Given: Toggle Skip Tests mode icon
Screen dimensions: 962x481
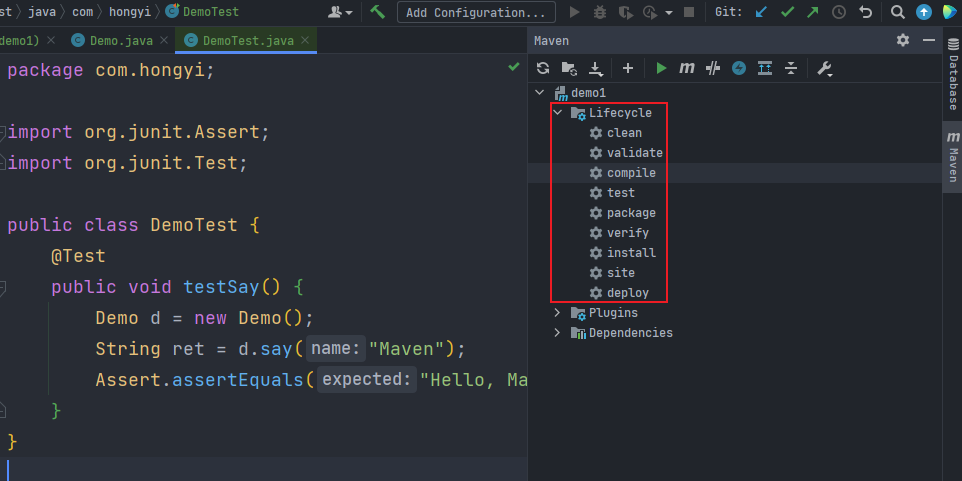Looking at the screenshot, I should (x=739, y=68).
